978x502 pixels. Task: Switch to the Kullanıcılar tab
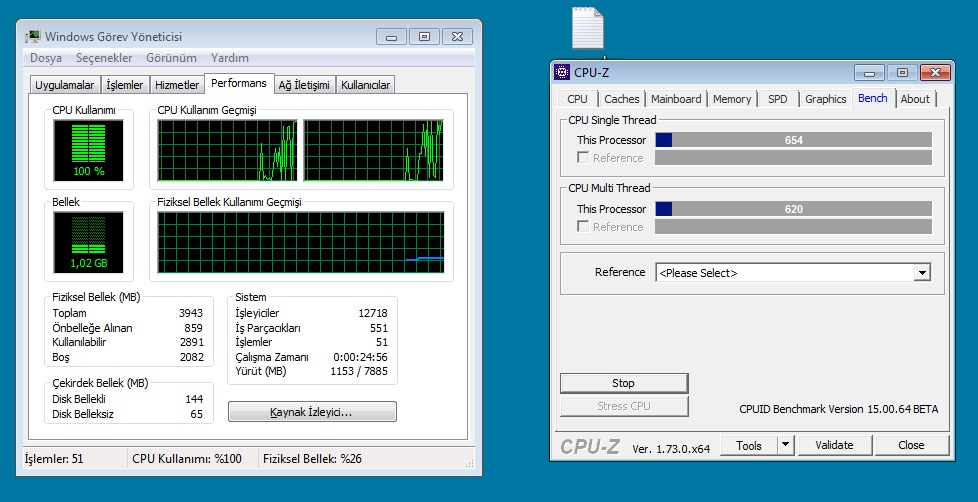(366, 85)
